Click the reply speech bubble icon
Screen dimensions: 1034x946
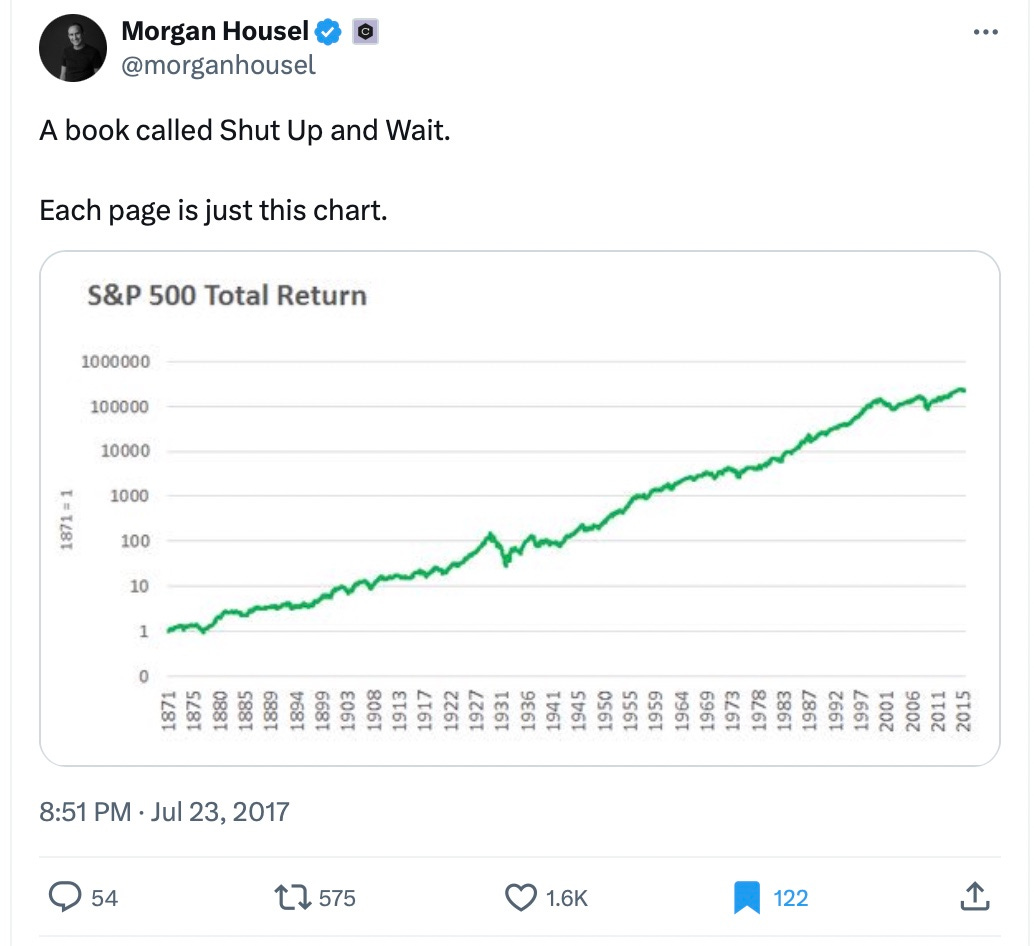(x=65, y=897)
